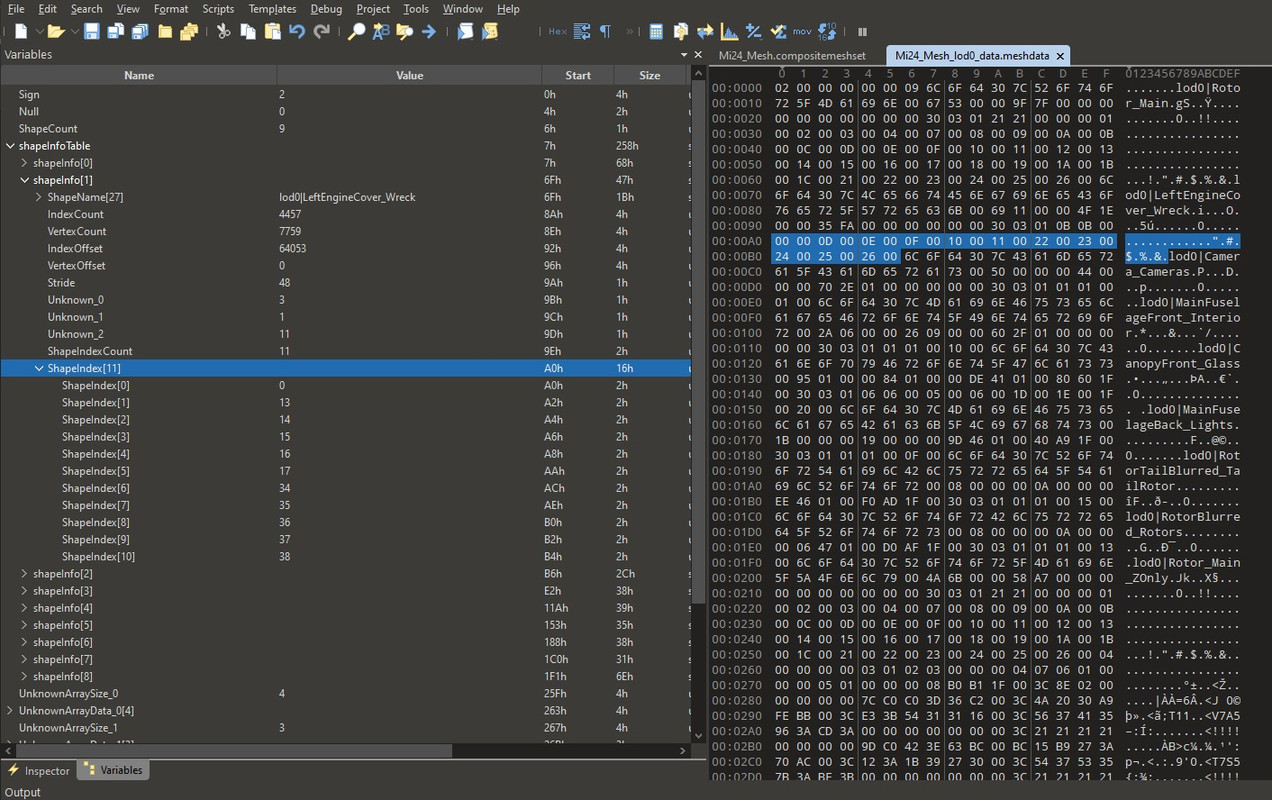Open the Base Converter 10/16 icon
The height and width of the screenshot is (800, 1272).
[x=827, y=32]
